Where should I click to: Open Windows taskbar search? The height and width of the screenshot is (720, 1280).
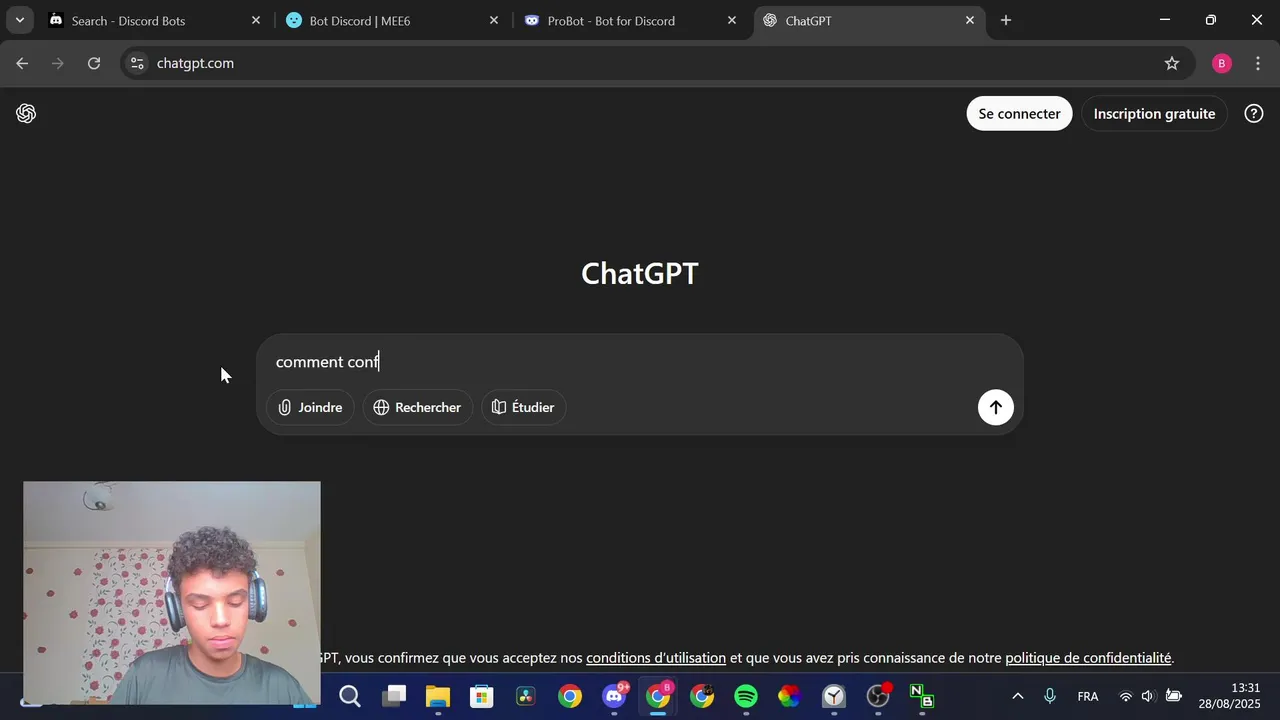point(350,696)
